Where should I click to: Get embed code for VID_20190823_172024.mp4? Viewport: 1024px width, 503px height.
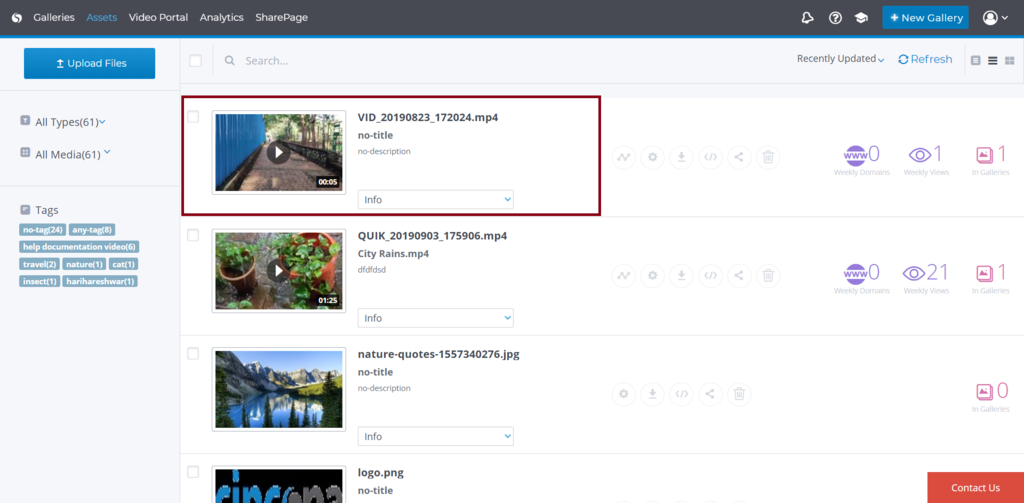[711, 157]
